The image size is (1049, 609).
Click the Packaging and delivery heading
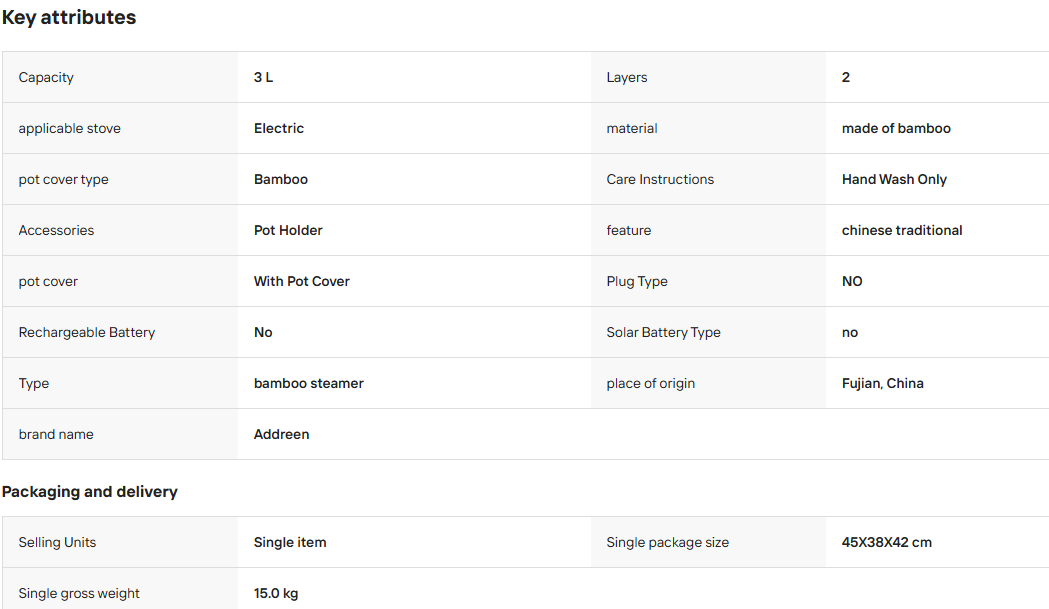pyautogui.click(x=90, y=492)
